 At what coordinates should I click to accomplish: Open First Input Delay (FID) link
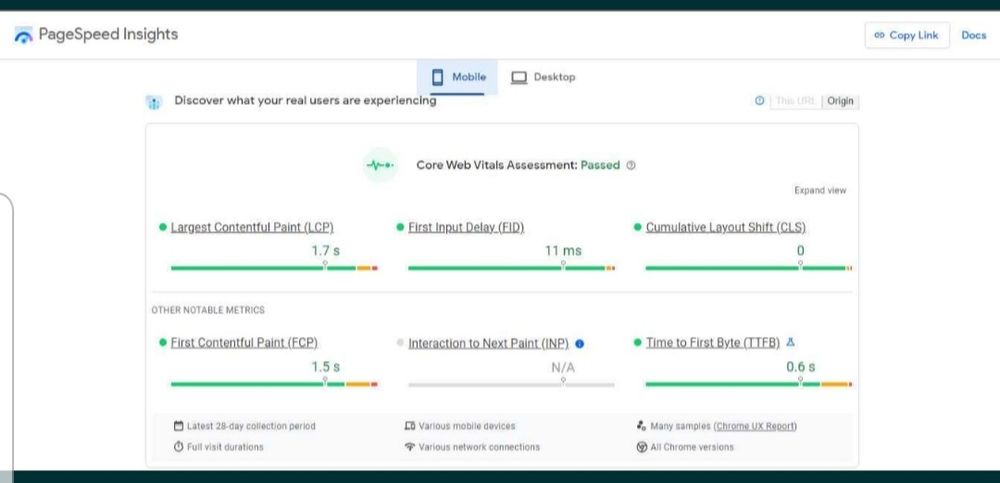pyautogui.click(x=466, y=227)
